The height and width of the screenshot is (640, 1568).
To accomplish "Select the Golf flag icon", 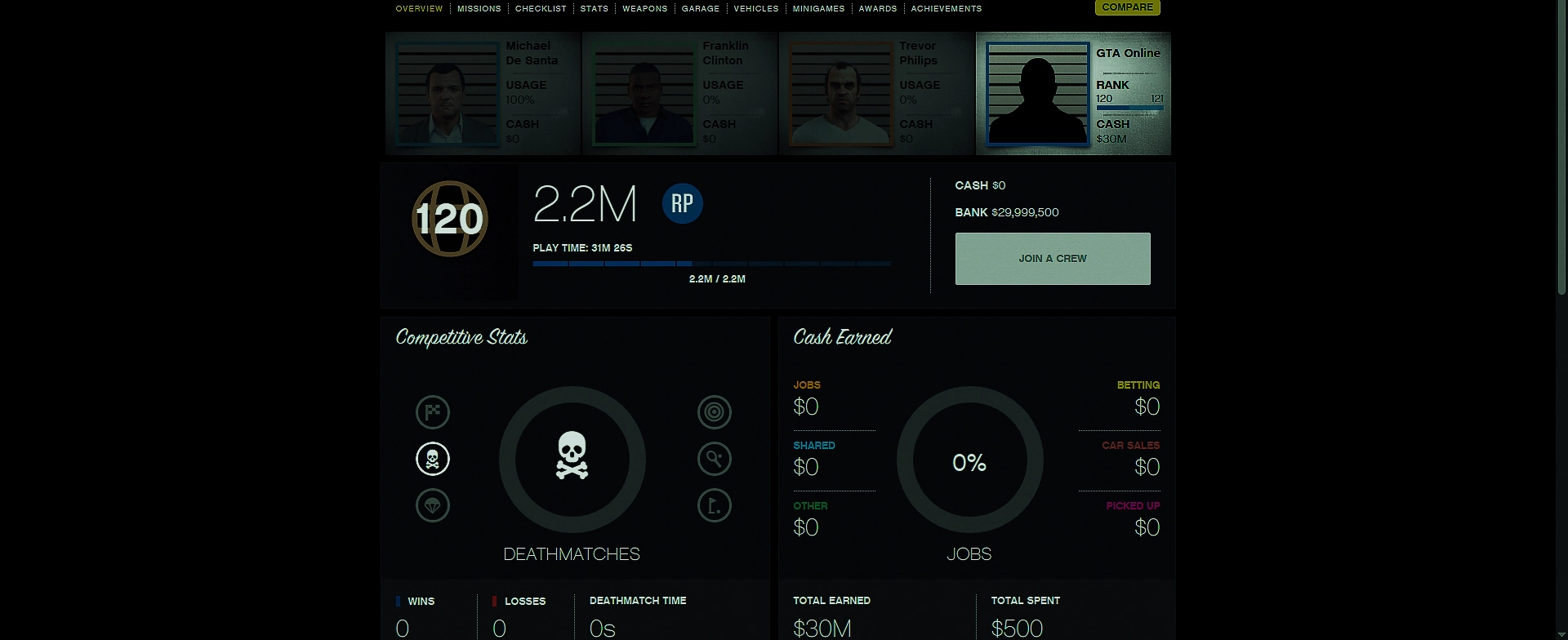I will 715,505.
